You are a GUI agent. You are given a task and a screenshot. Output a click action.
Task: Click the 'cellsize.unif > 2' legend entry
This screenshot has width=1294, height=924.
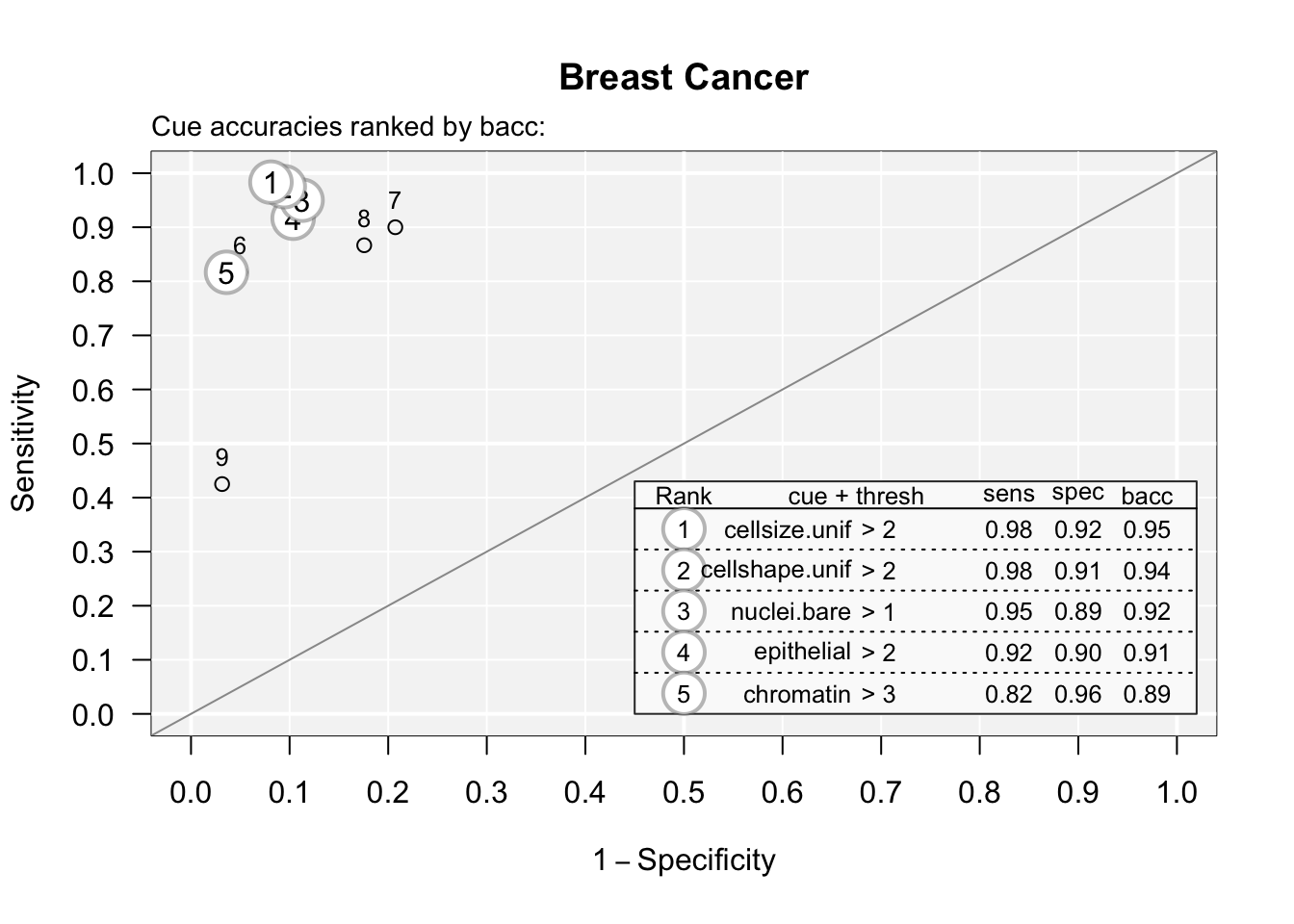tap(810, 529)
